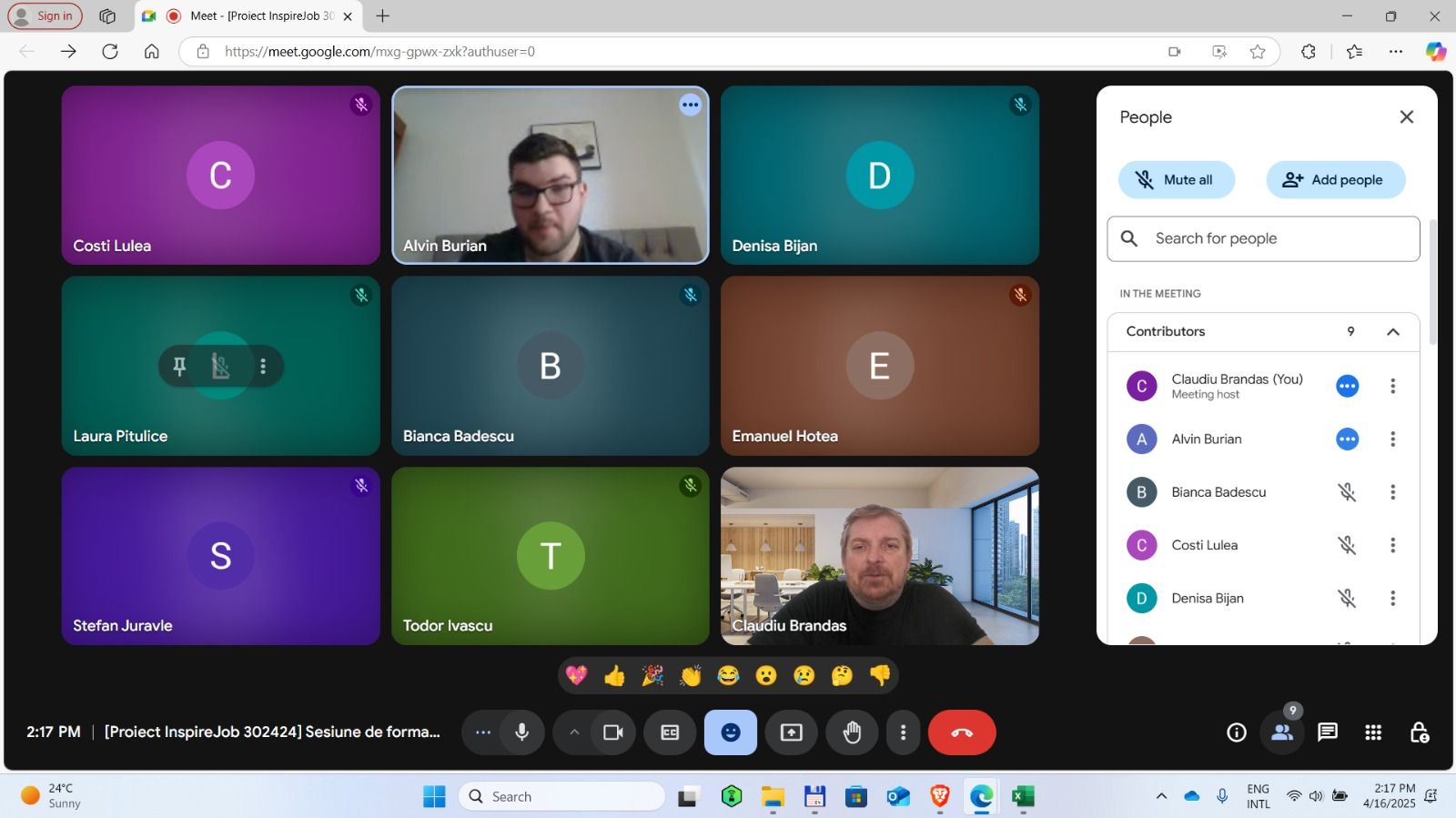Open Excel from the taskbar
This screenshot has height=818, width=1456.
coord(1023,797)
